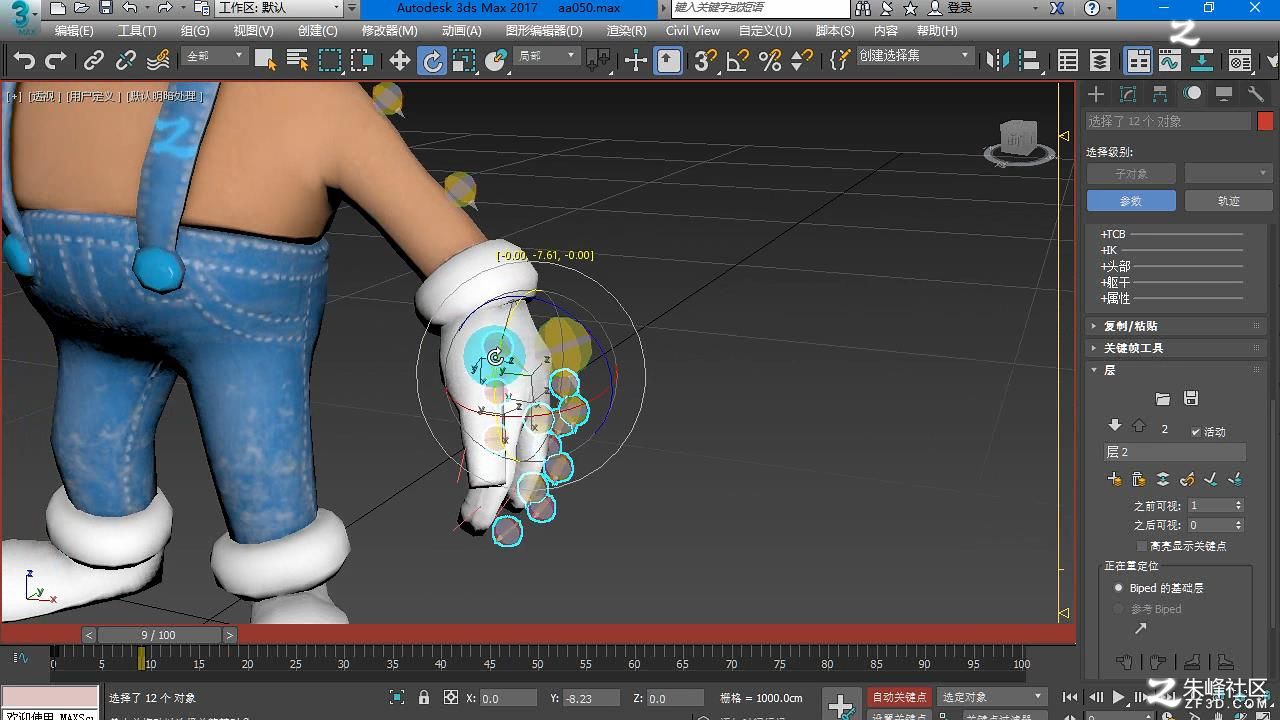Open the 修改器(M) menu

point(389,31)
